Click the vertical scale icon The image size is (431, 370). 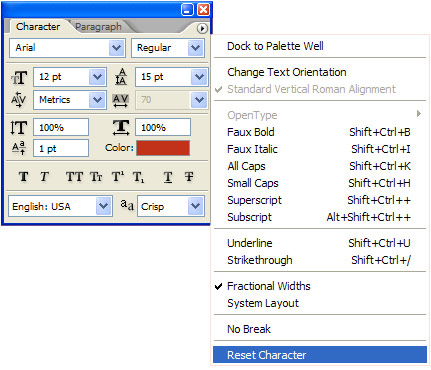tap(19, 127)
